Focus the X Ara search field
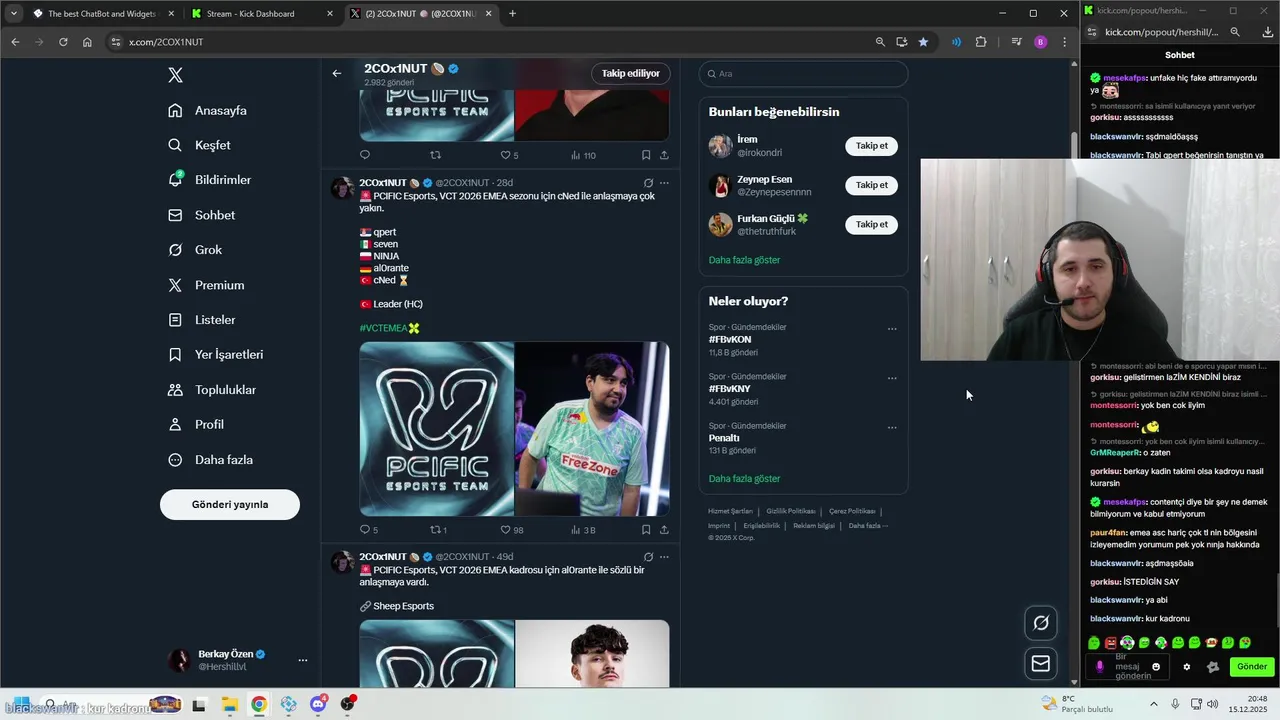1280x720 pixels. tap(804, 74)
